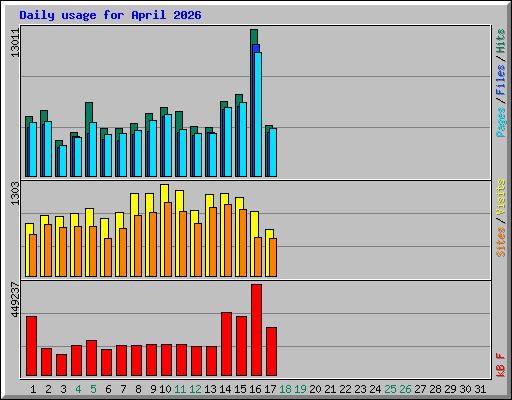The height and width of the screenshot is (400, 512).
Task: Click day 31 on the x-axis
Action: 480,389
